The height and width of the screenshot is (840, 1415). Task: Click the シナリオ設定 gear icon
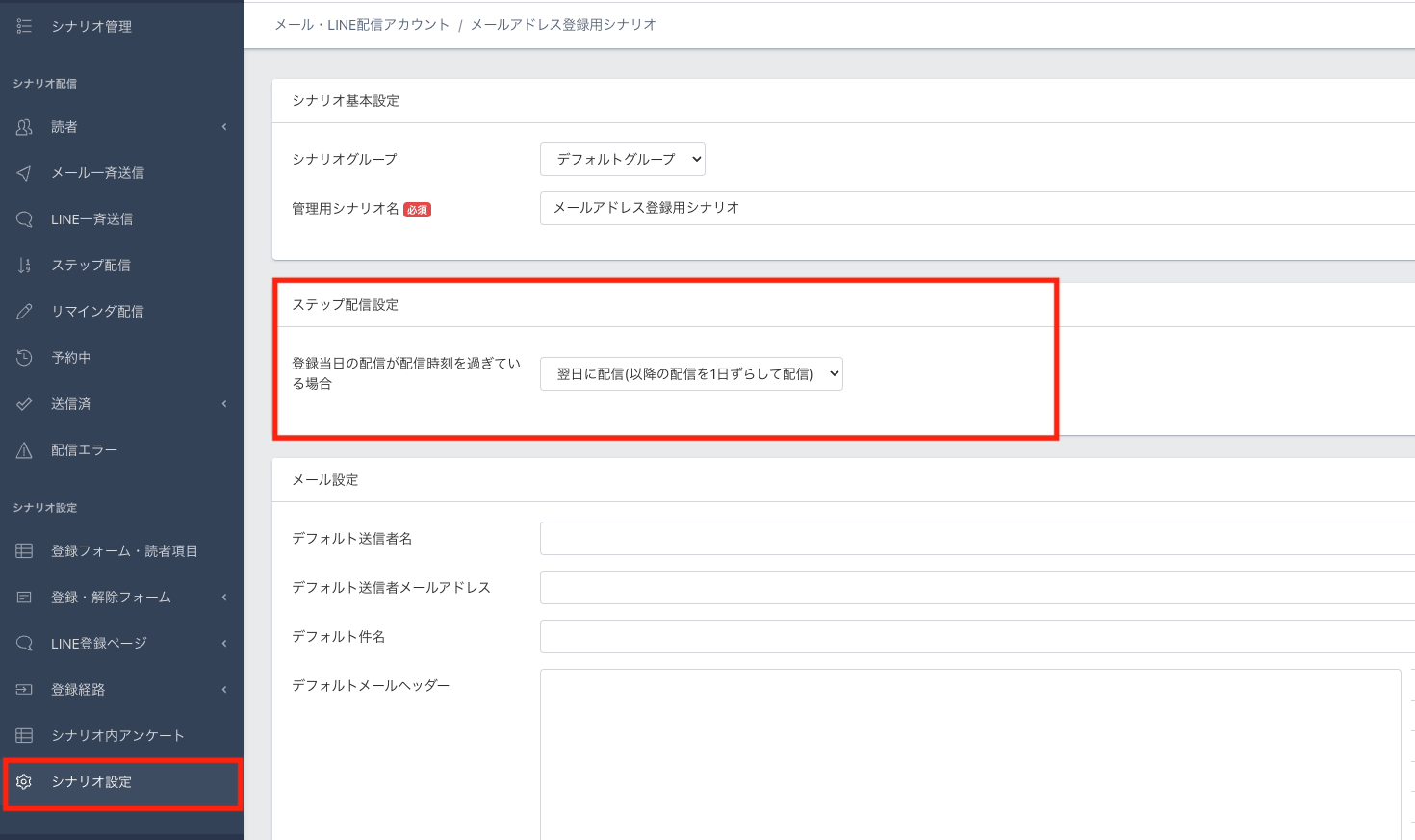click(x=24, y=782)
